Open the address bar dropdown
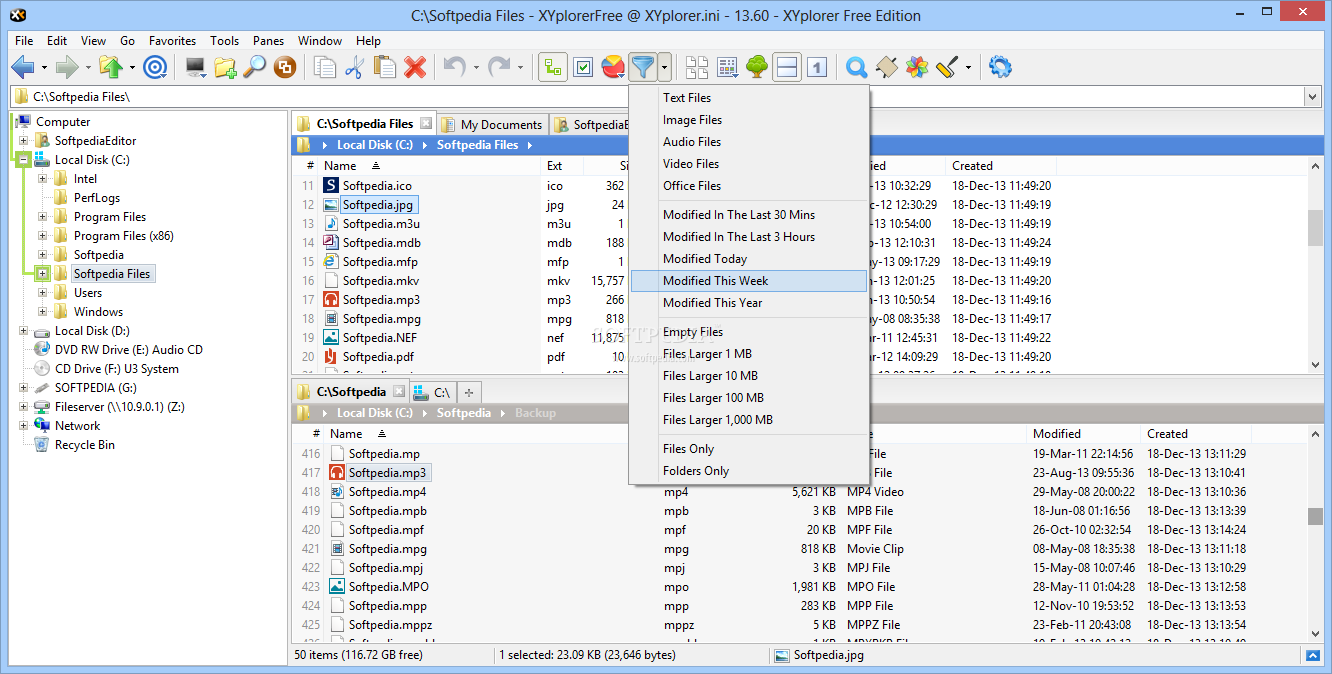Viewport: 1332px width, 674px height. (1312, 96)
